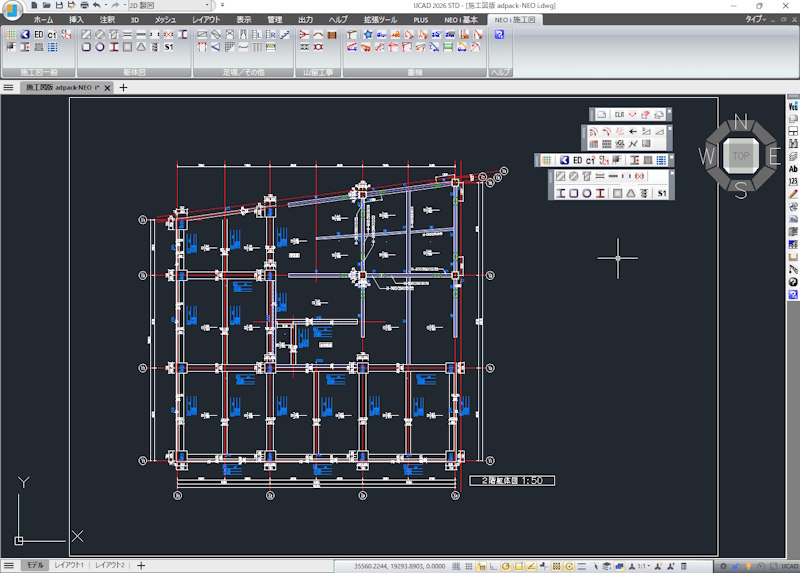Click the pencil icon in right sidebar
800x573 pixels.
click(x=793, y=194)
